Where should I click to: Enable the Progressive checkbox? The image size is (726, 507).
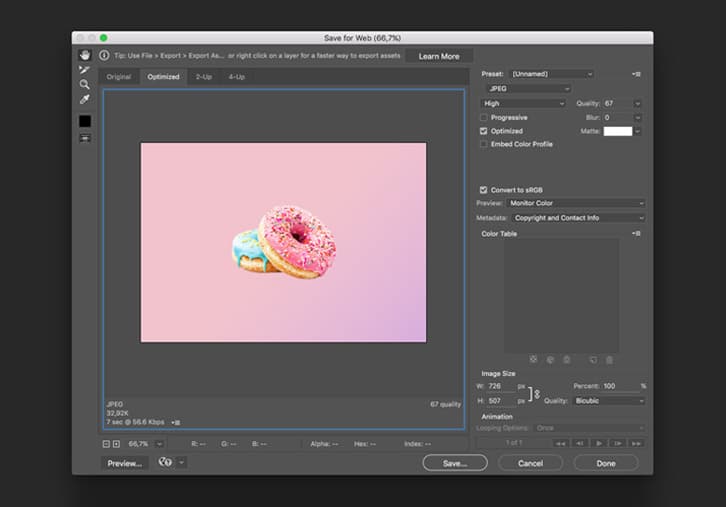tap(484, 118)
